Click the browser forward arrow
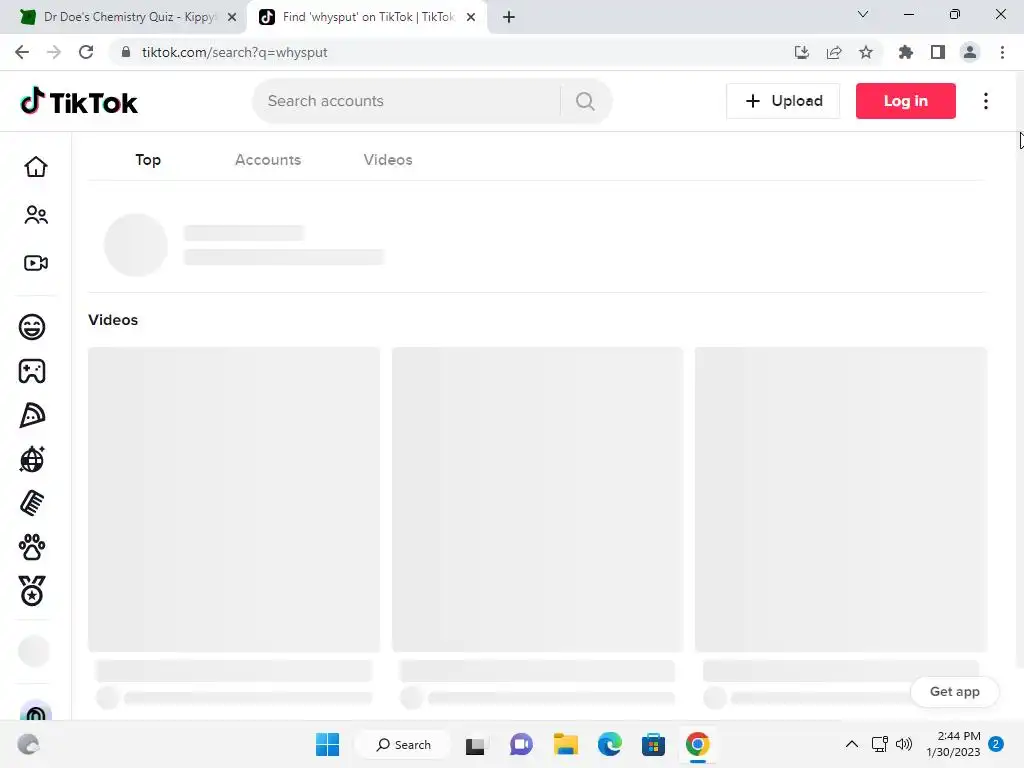 click(54, 52)
